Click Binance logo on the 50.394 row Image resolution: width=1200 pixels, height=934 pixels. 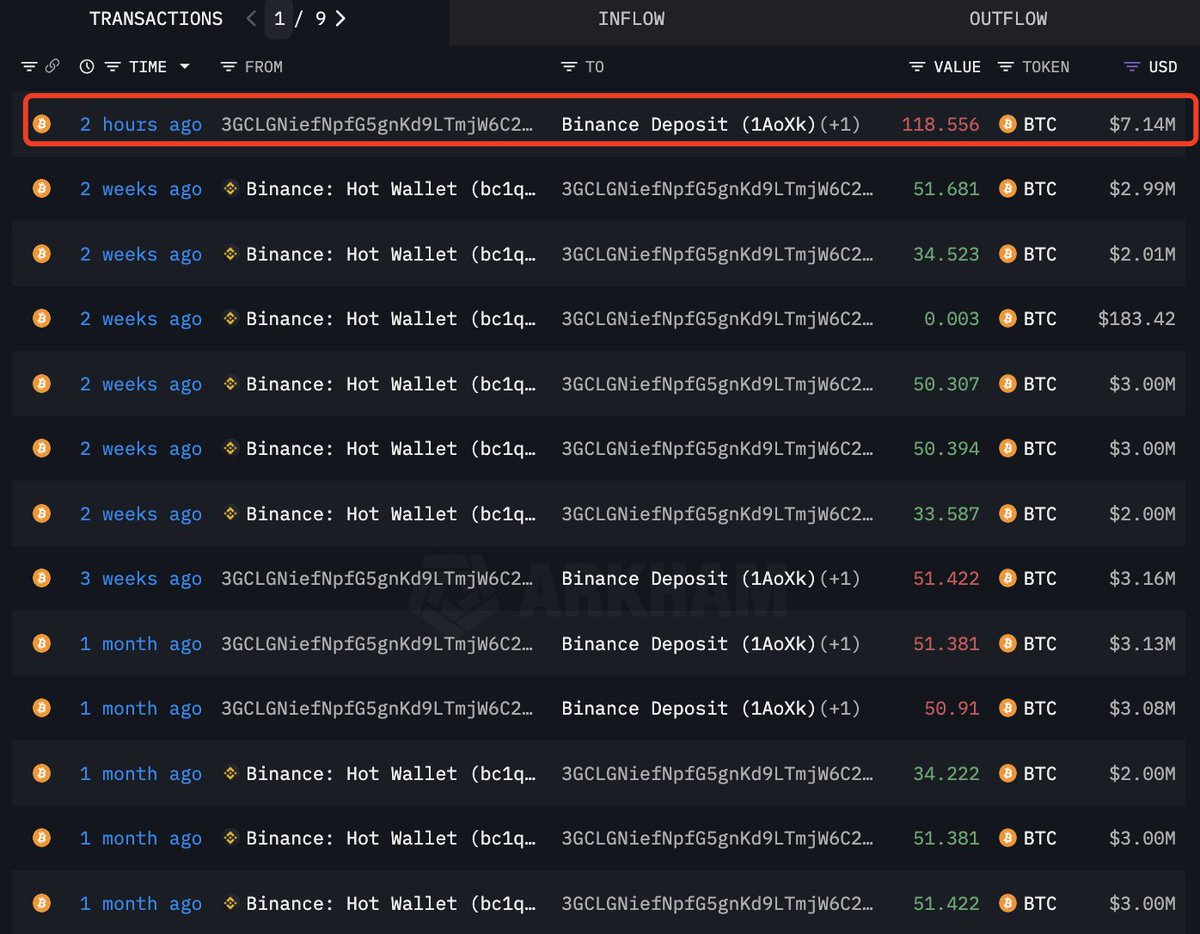[230, 449]
